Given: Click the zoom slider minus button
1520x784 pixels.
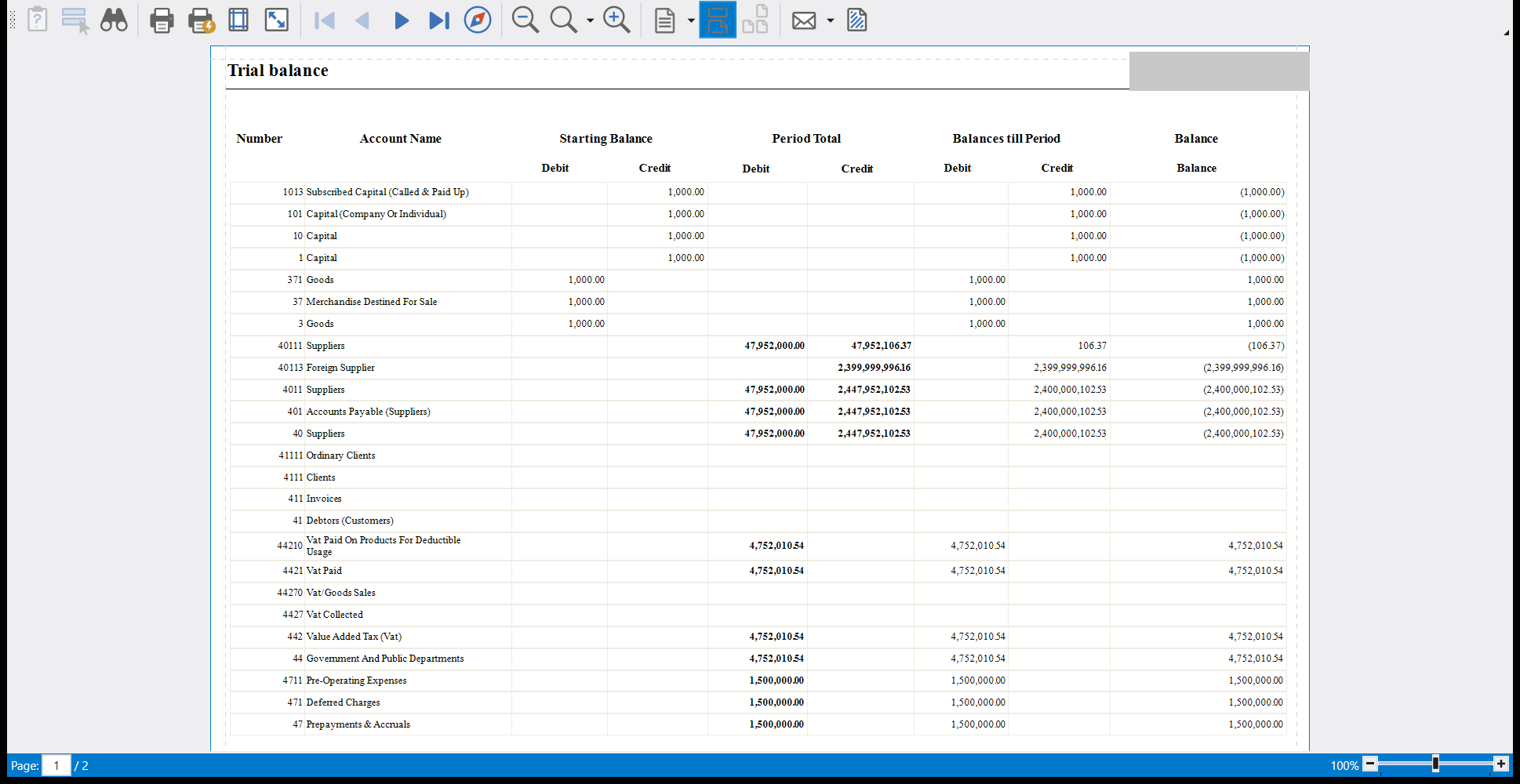Looking at the screenshot, I should (x=1370, y=764).
